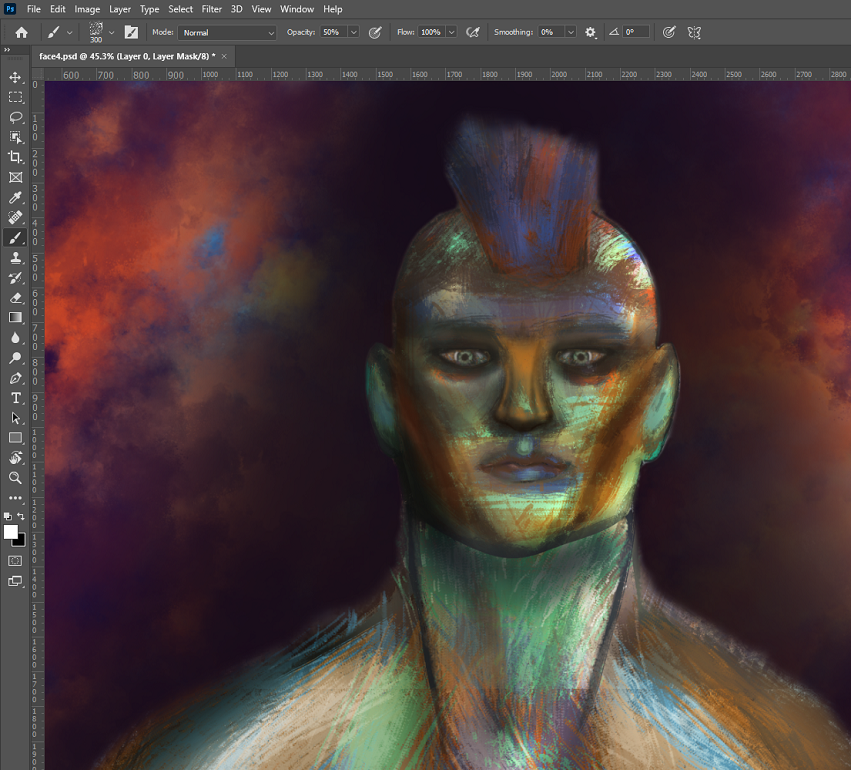Enable airbrush-style build-up effects
851x770 pixels.
pos(473,32)
